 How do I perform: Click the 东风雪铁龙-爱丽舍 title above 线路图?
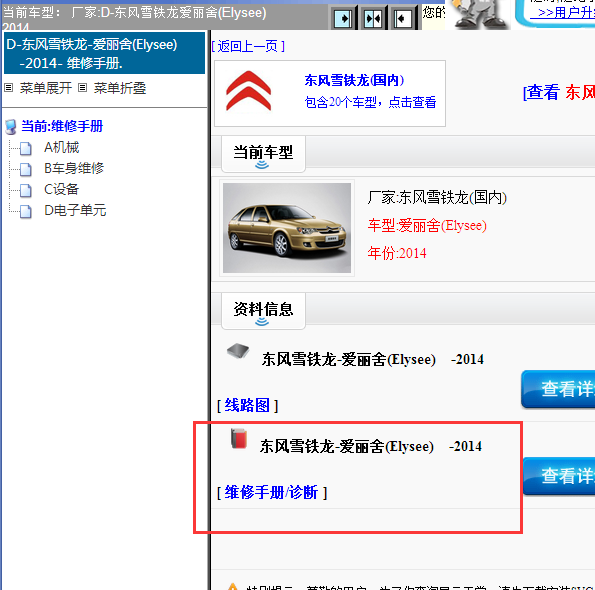(x=373, y=359)
